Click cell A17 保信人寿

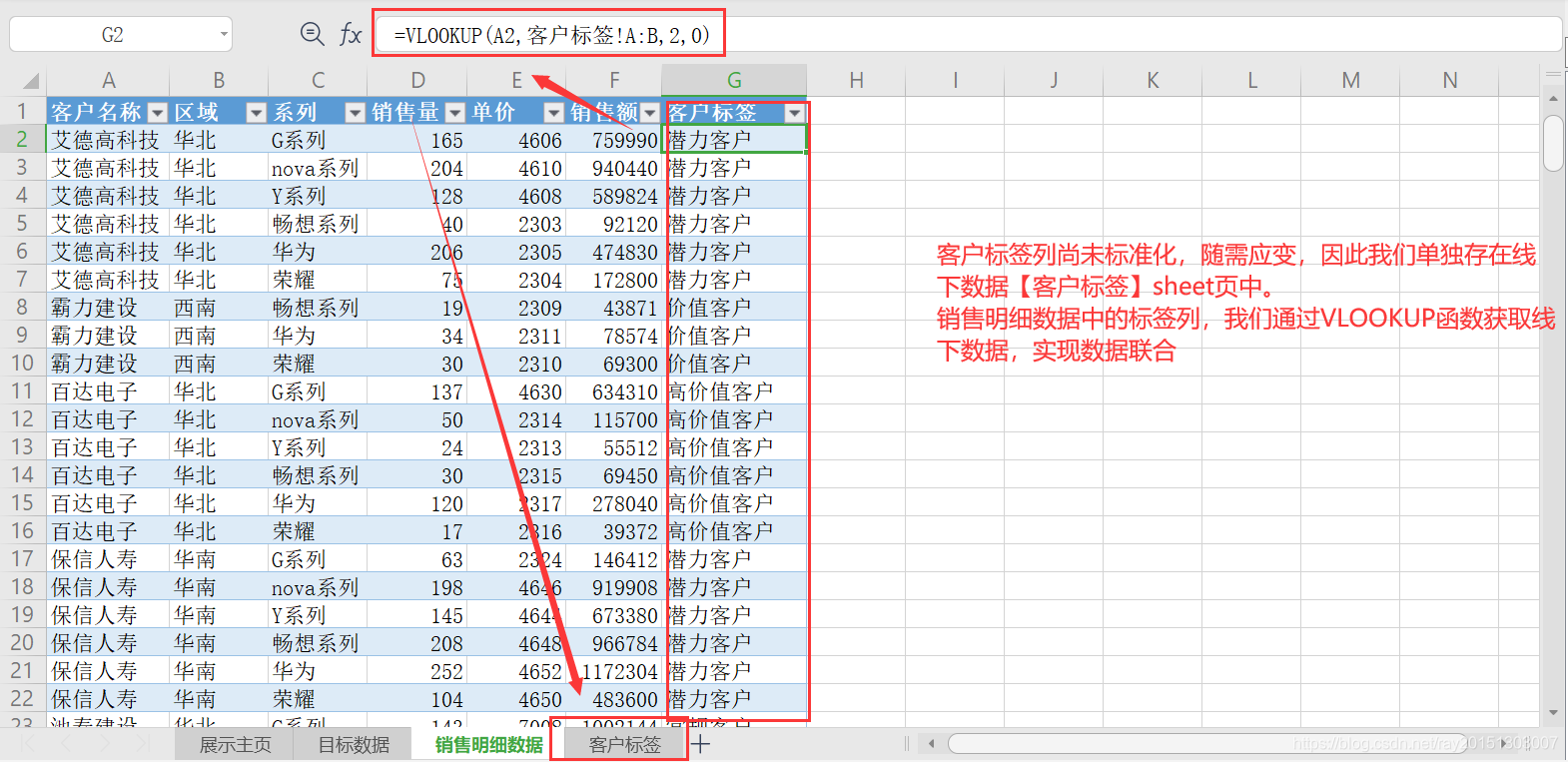coord(108,558)
